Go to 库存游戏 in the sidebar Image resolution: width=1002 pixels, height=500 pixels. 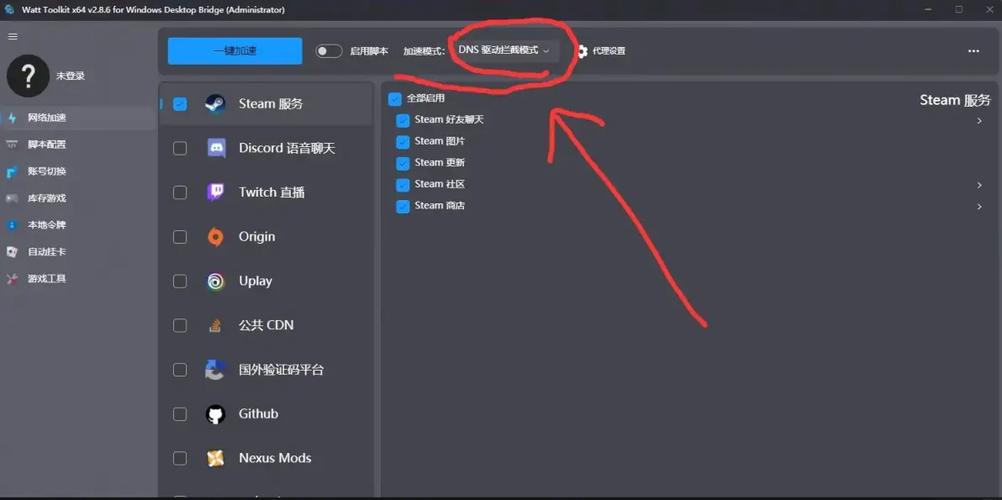coord(46,198)
